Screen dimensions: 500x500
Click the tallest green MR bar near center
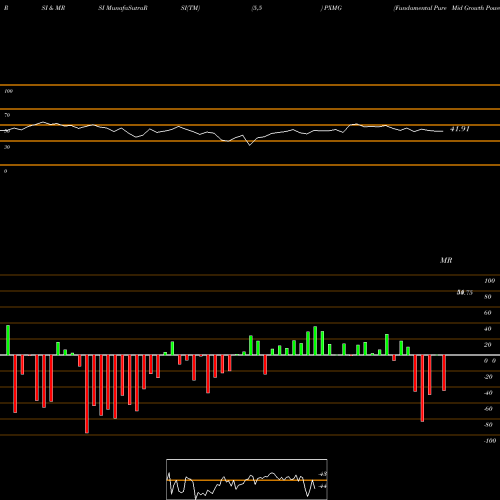click(315, 341)
